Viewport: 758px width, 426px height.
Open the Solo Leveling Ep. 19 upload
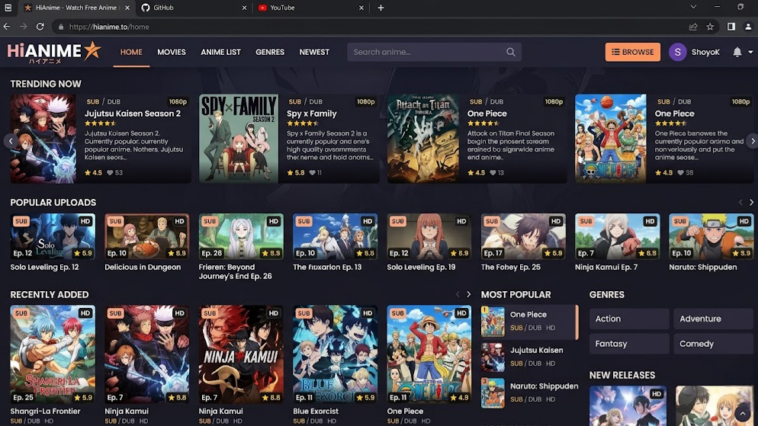click(429, 236)
